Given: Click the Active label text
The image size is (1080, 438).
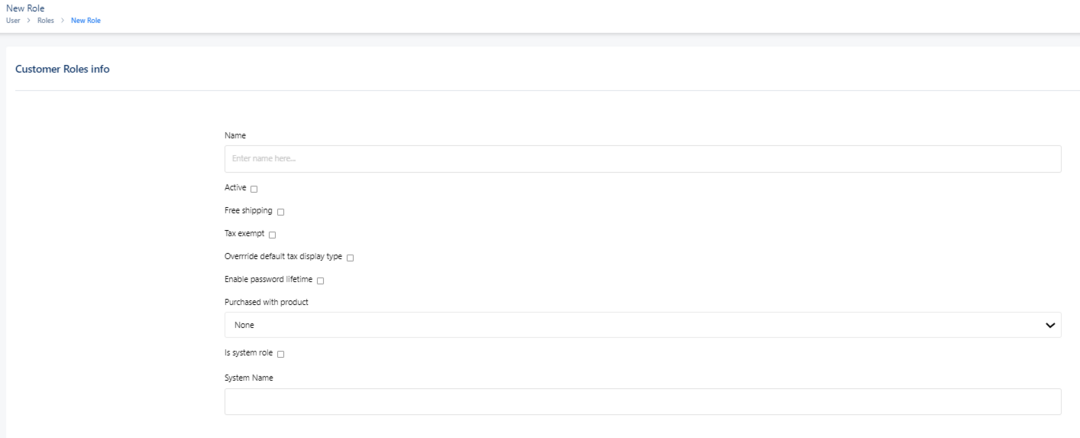Looking at the screenshot, I should point(236,188).
